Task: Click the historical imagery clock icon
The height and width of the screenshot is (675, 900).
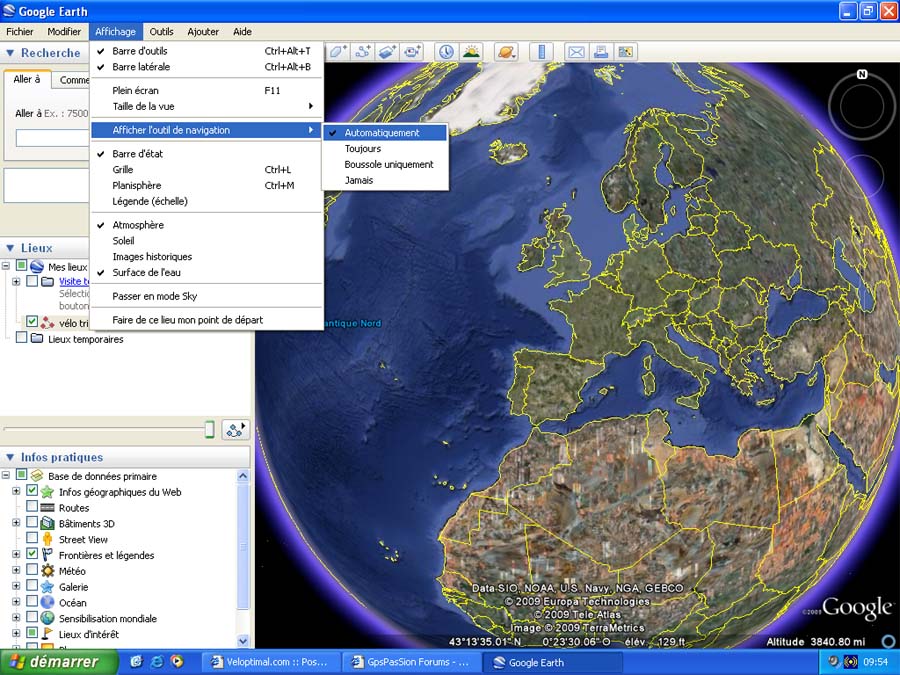Action: pos(446,52)
